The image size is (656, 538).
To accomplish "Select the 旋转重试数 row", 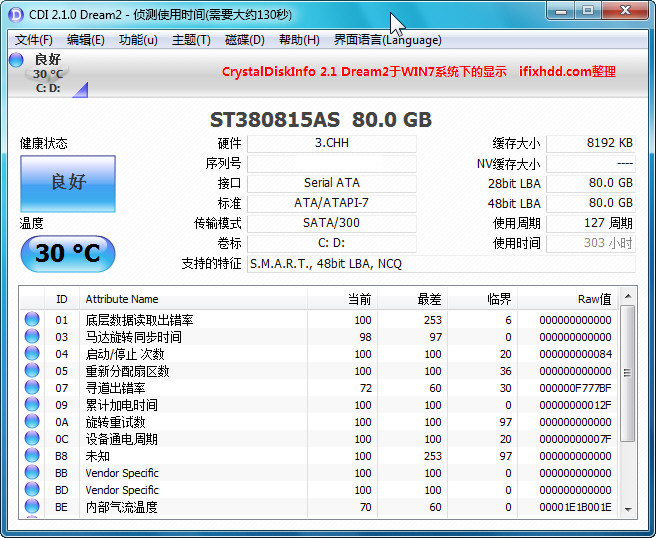I will (x=319, y=422).
